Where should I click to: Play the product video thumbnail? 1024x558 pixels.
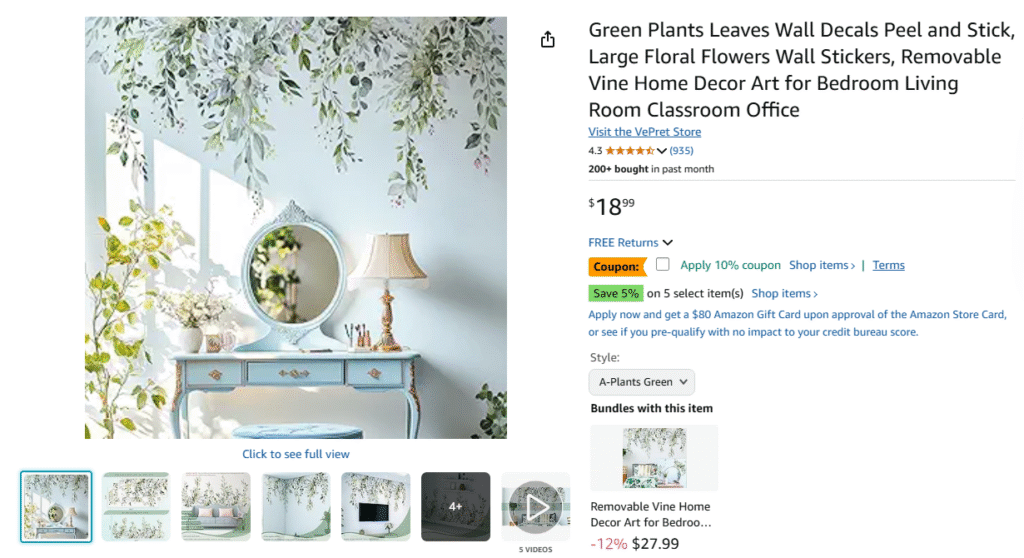[536, 507]
